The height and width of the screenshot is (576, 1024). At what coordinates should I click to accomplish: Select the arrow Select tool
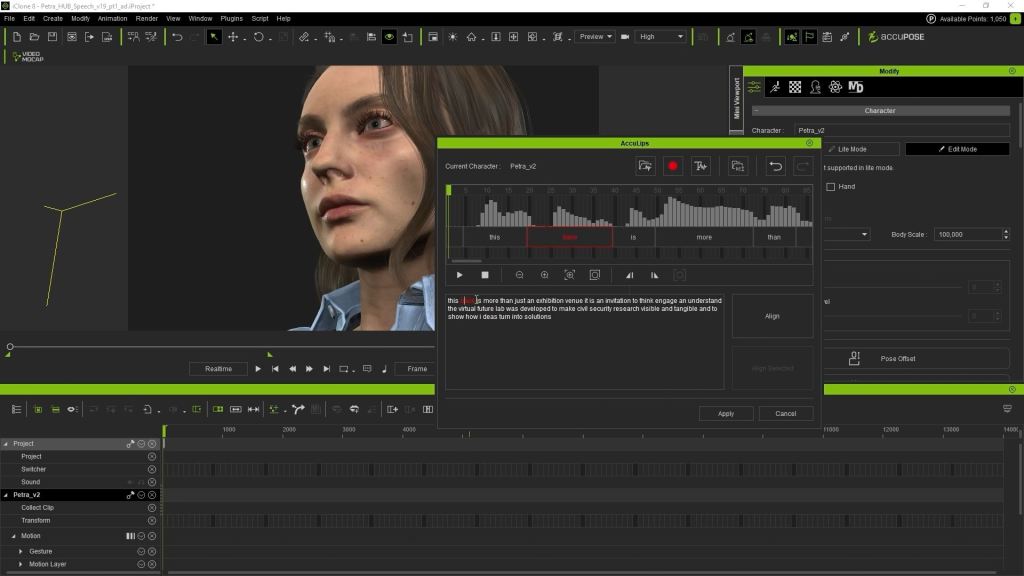coord(214,37)
